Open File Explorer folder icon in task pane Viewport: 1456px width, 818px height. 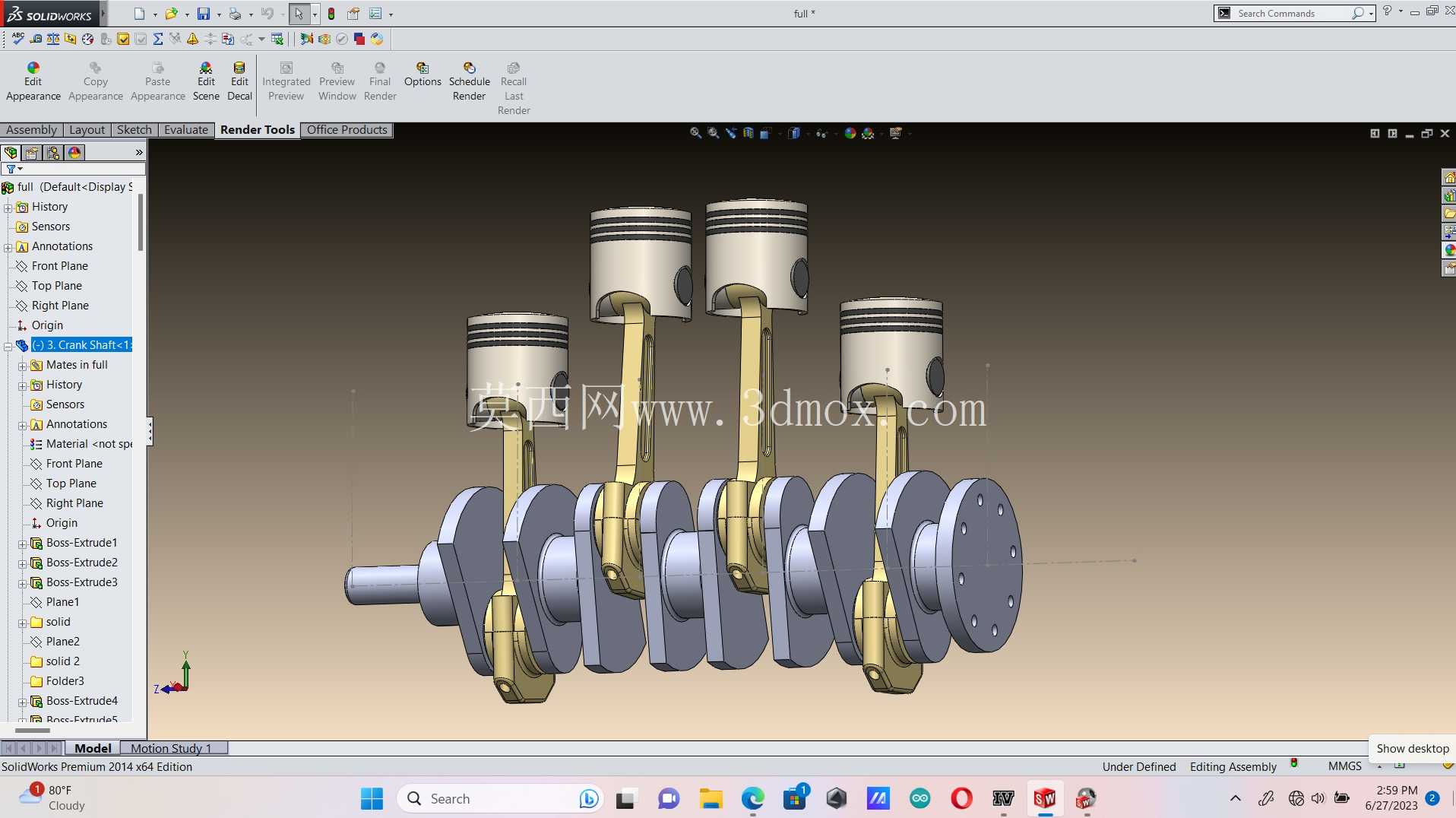pyautogui.click(x=1449, y=214)
